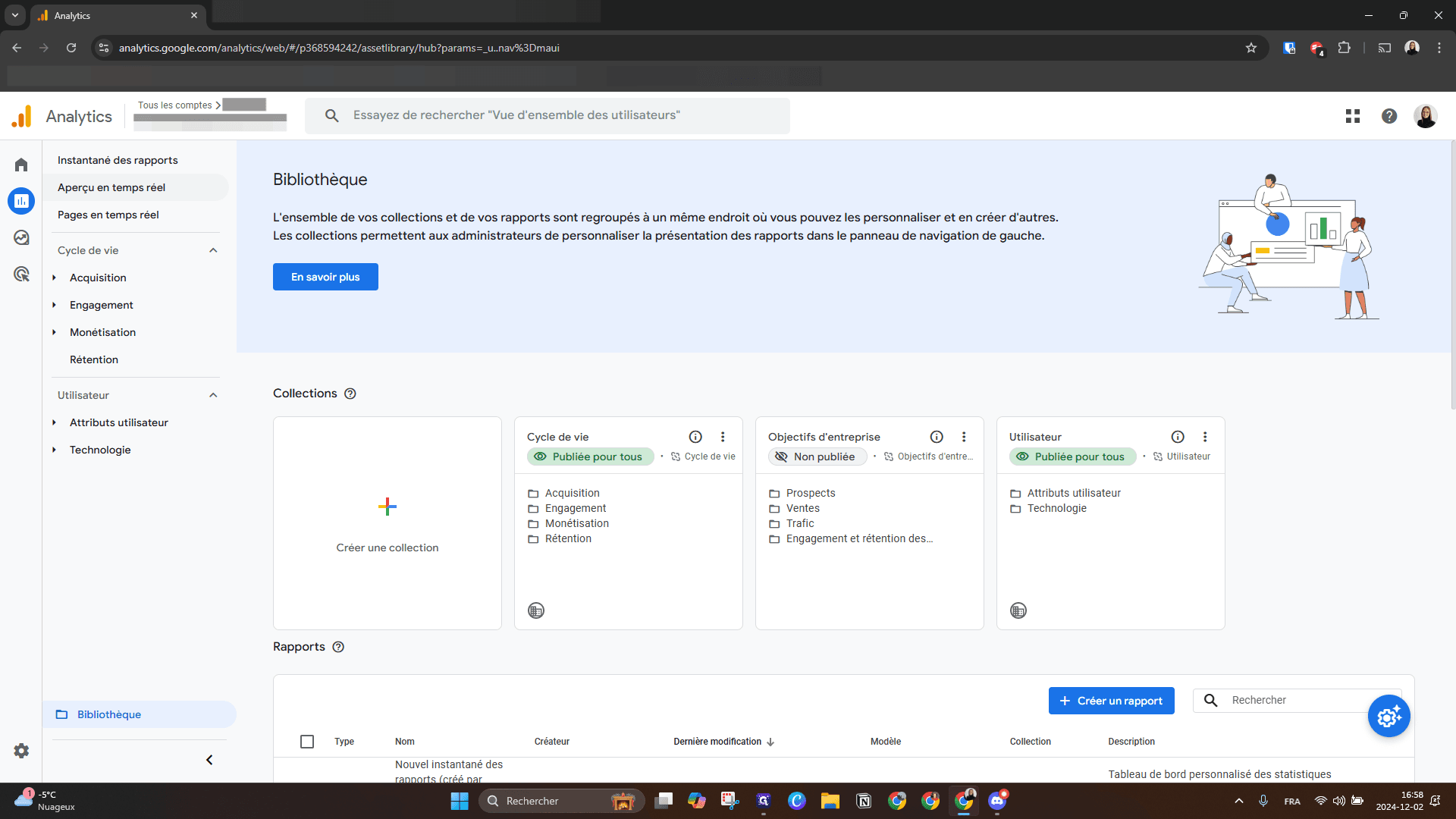
Task: Click Créer une collection card
Action: [x=388, y=523]
